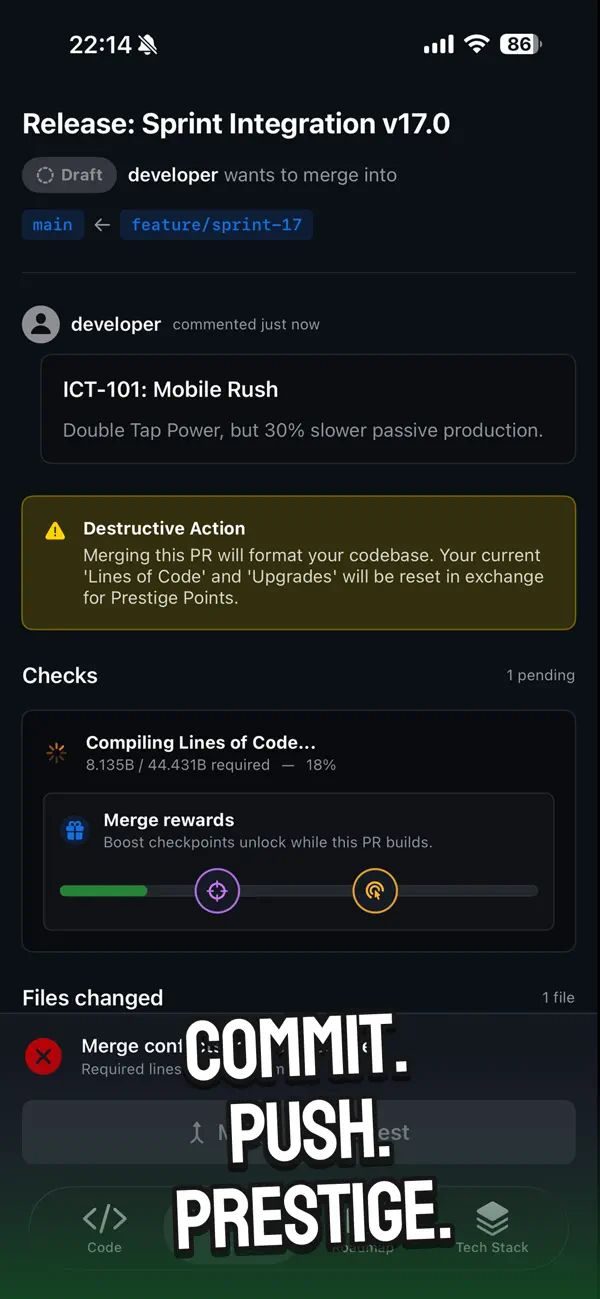Click the merge fork icon in merge button

coord(197,1132)
